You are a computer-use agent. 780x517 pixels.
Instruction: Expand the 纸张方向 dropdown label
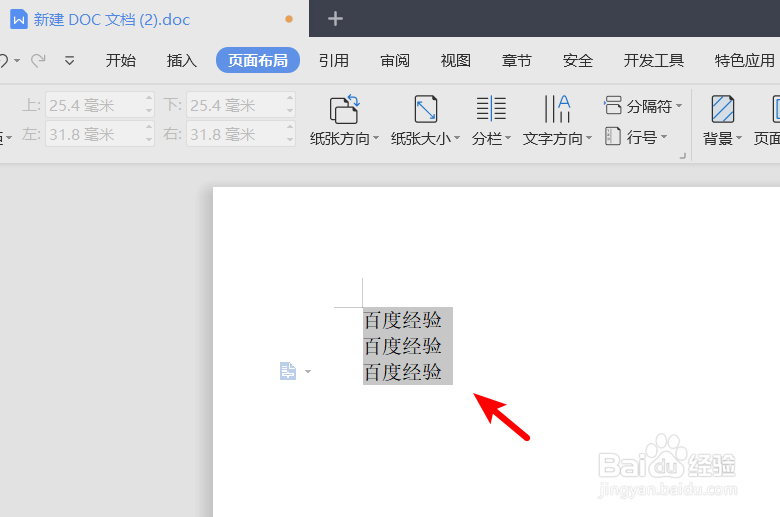coord(344,138)
